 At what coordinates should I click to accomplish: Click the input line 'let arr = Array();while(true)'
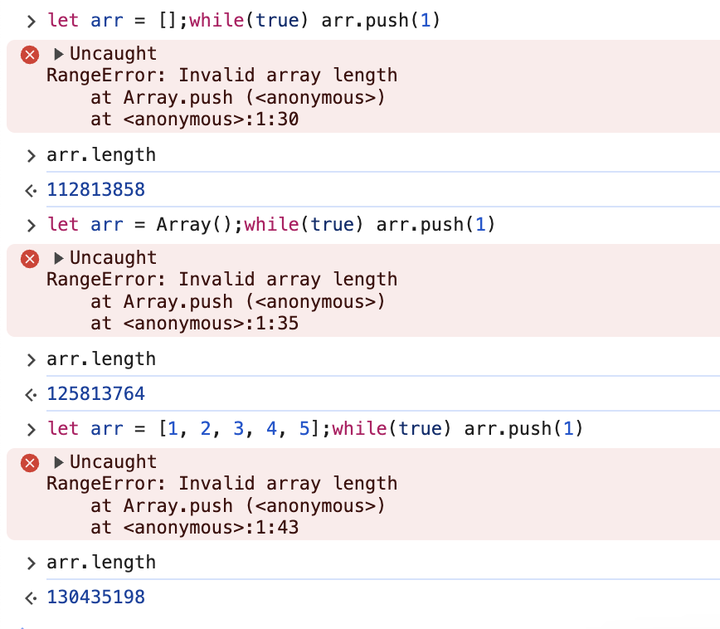point(271,225)
